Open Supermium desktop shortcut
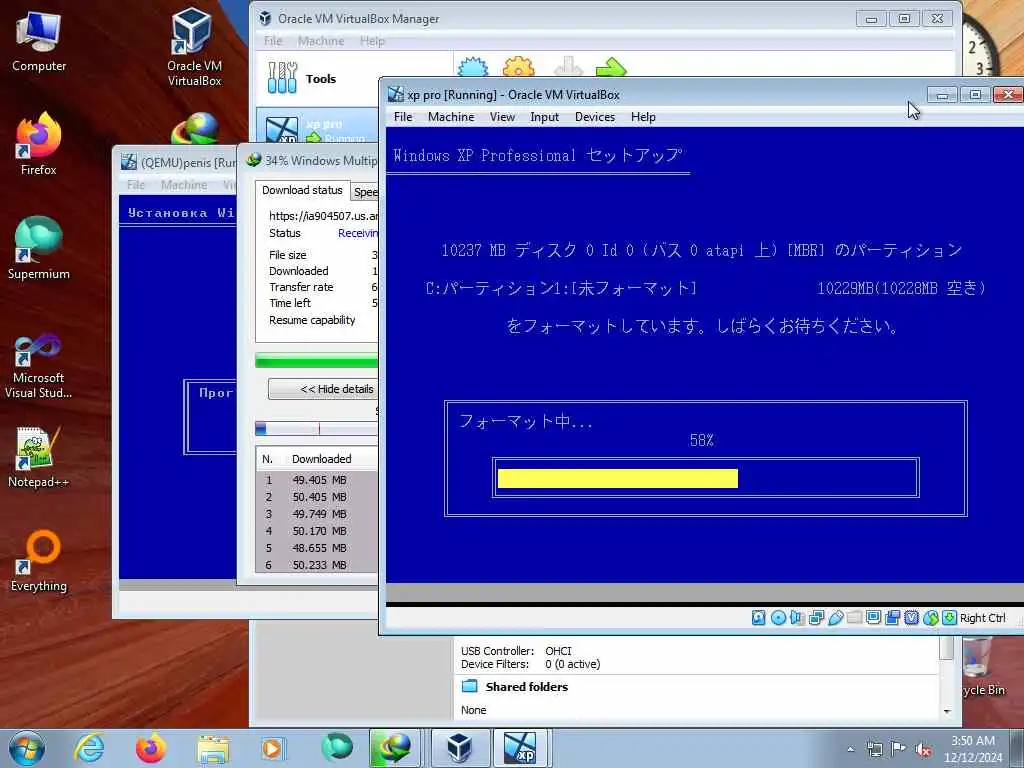The width and height of the screenshot is (1024, 768). click(x=39, y=248)
